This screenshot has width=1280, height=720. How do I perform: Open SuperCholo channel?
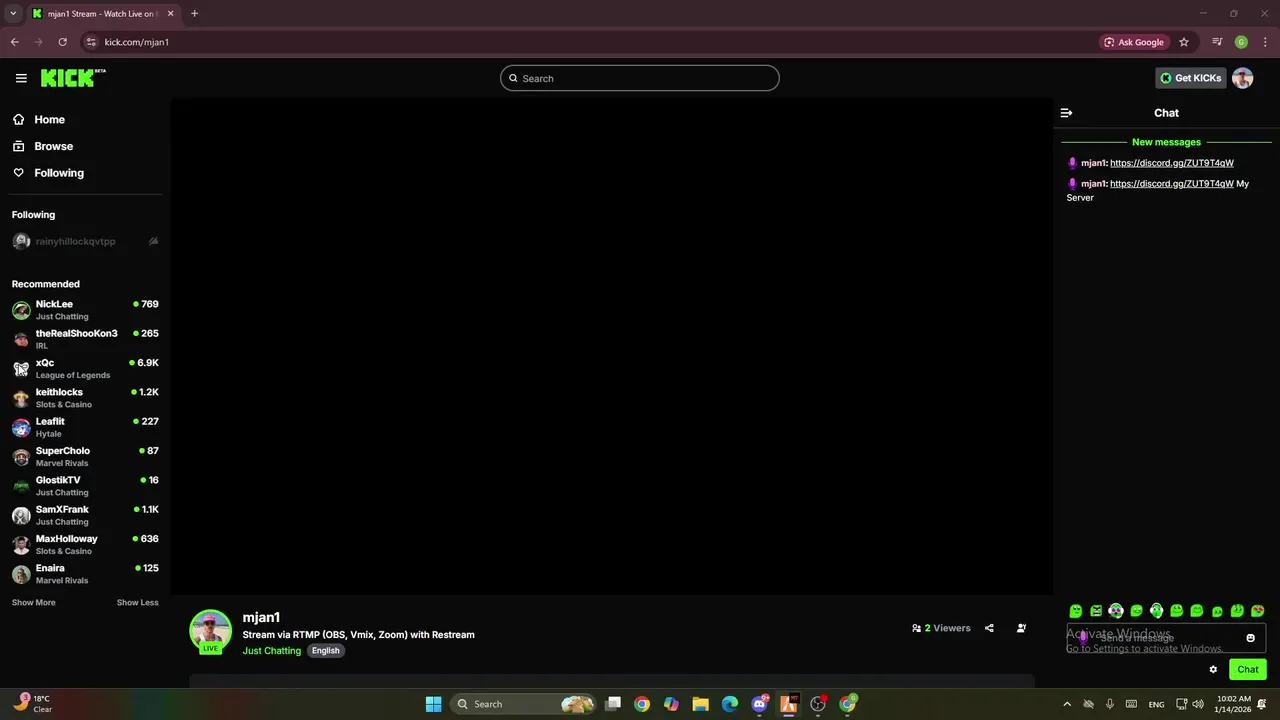[x=85, y=456]
